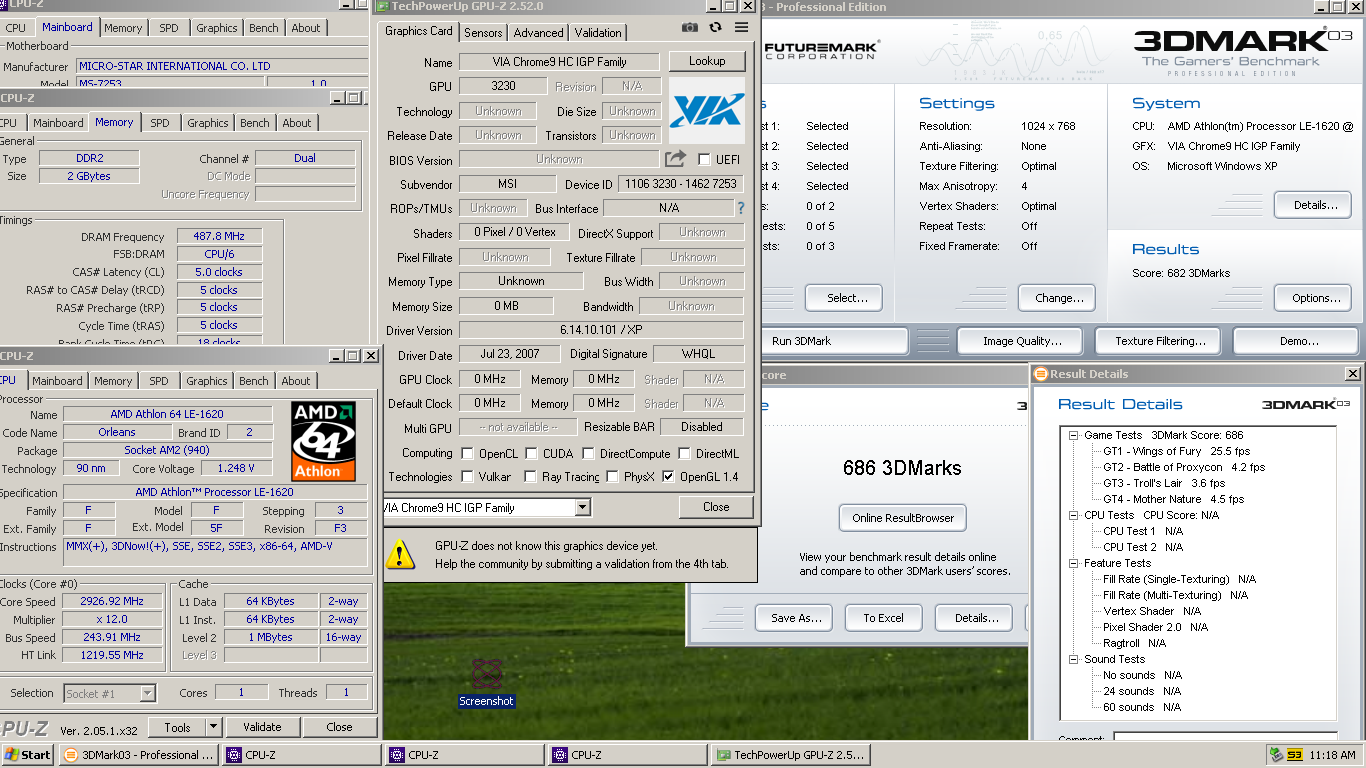Viewport: 1366px width, 768px height.
Task: Click Save As... button
Action: click(x=796, y=618)
